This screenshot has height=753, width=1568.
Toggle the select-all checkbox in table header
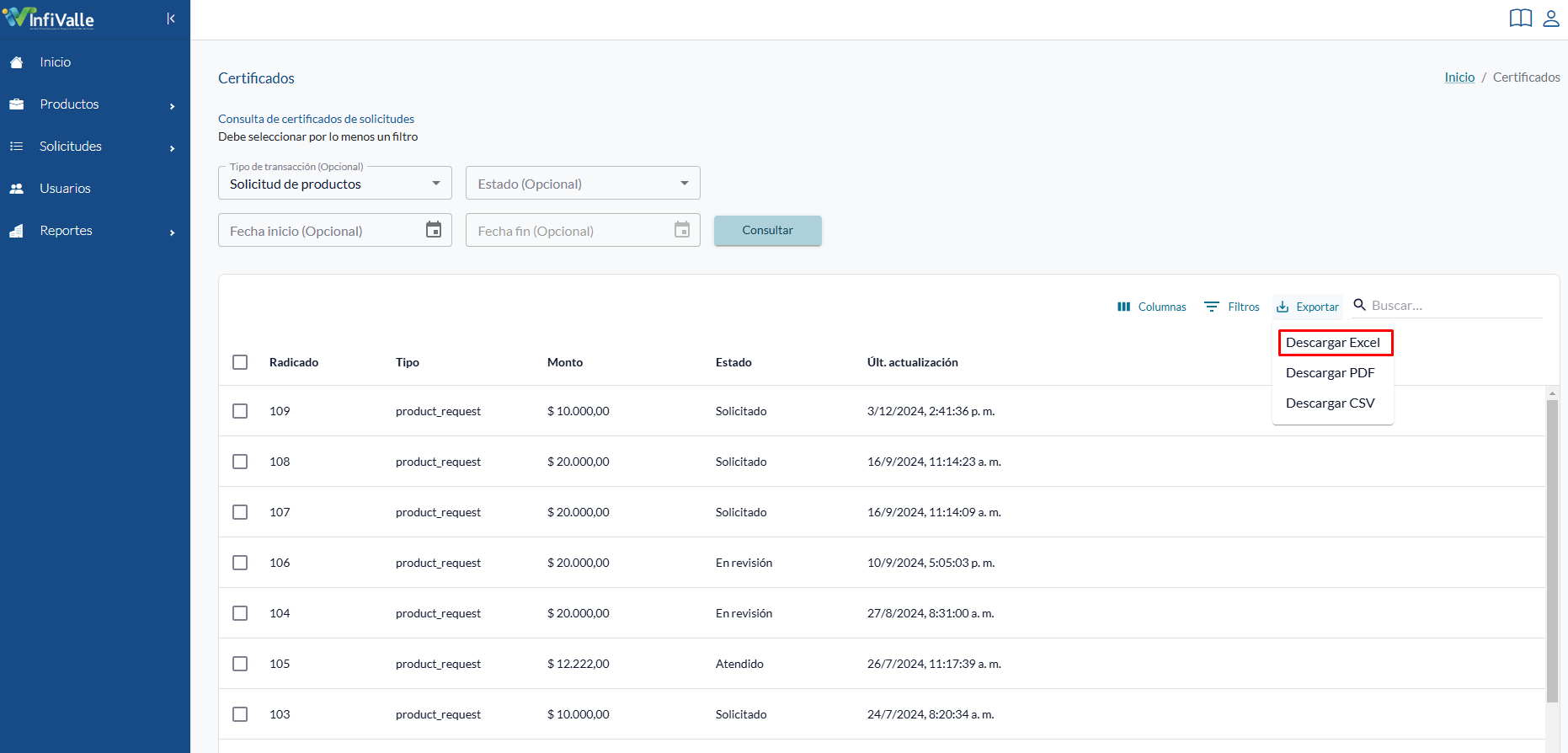tap(240, 362)
